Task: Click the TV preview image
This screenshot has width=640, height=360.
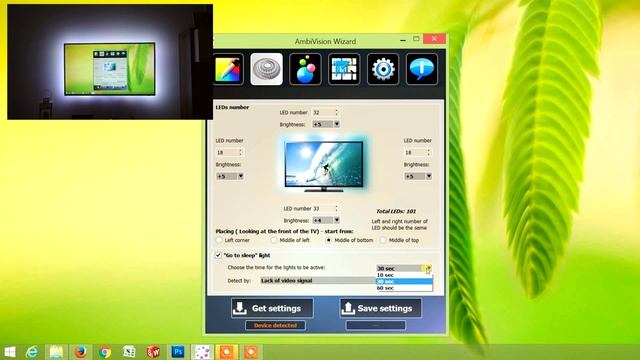Action: click(x=324, y=165)
